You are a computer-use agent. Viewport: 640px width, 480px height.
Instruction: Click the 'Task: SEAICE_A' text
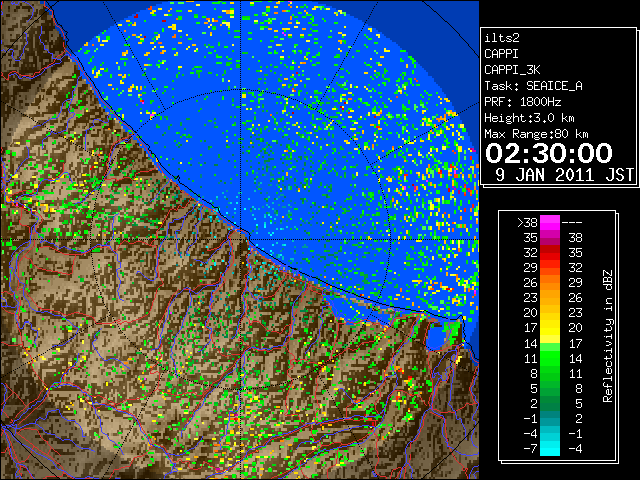pos(533,86)
